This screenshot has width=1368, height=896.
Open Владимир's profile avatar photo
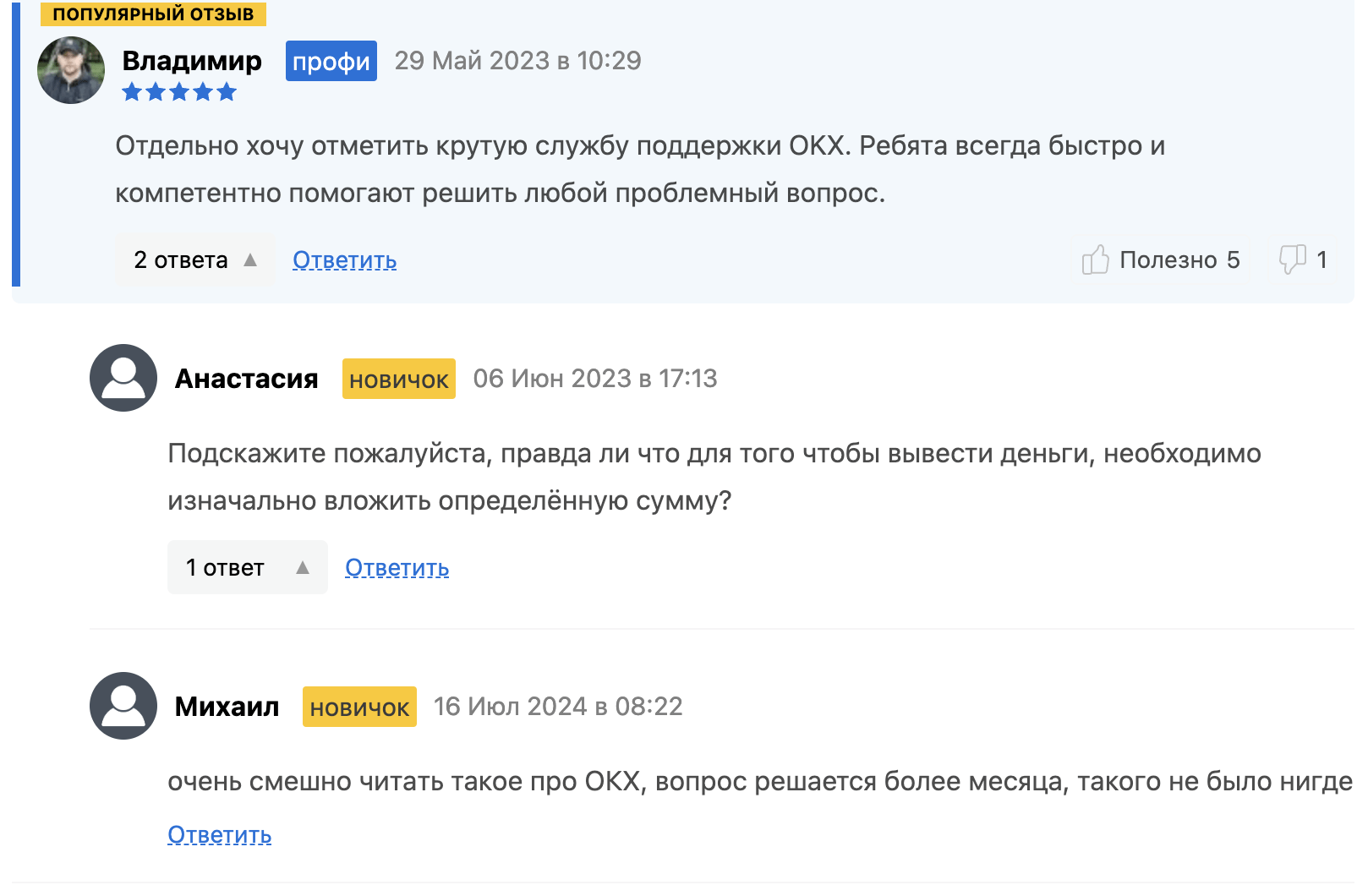71,71
